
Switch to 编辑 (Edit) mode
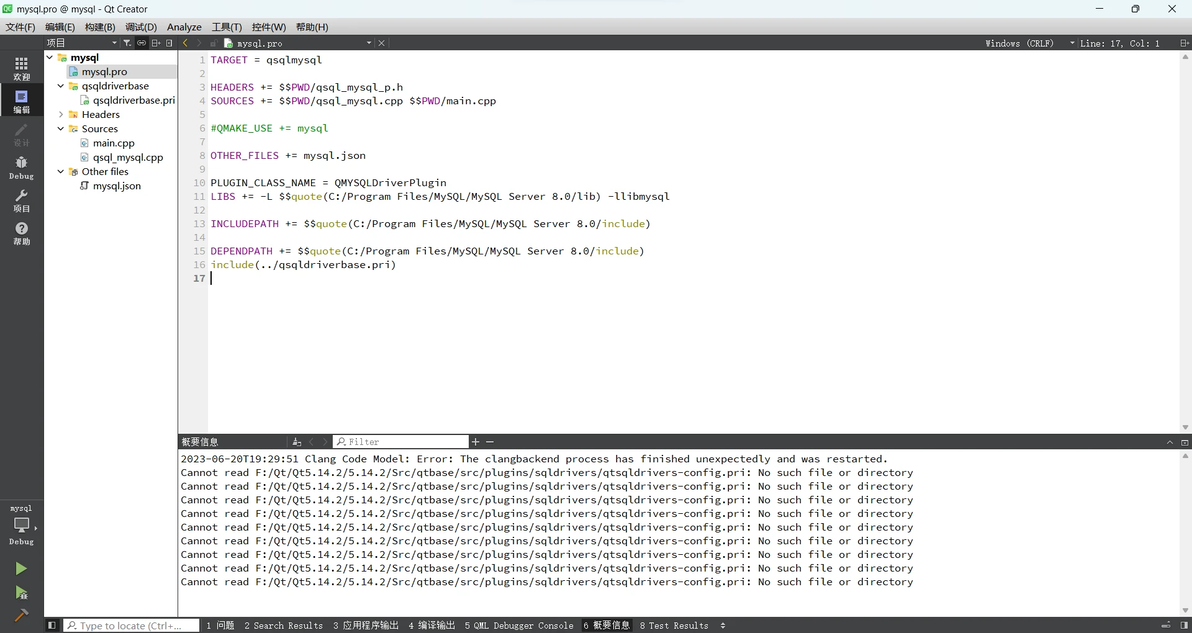click(21, 101)
